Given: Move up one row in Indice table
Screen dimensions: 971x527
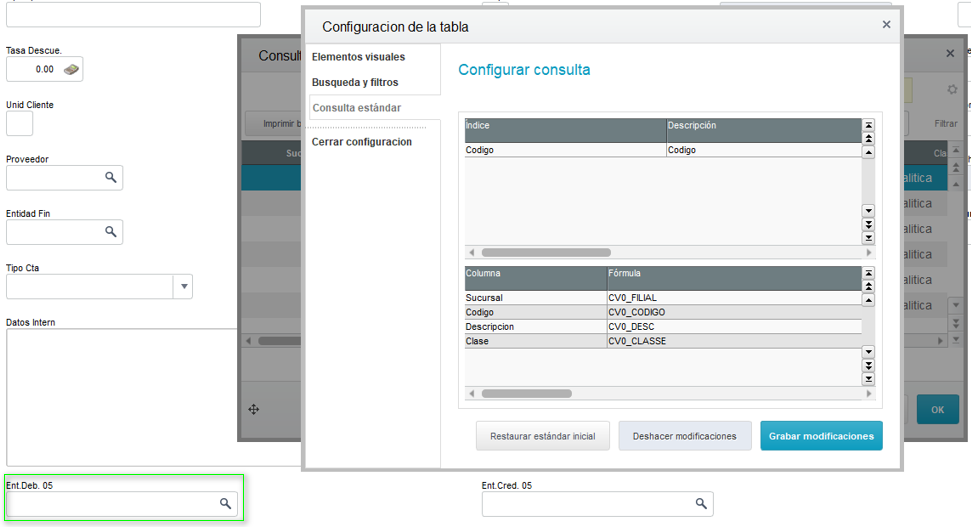Looking at the screenshot, I should tap(868, 152).
